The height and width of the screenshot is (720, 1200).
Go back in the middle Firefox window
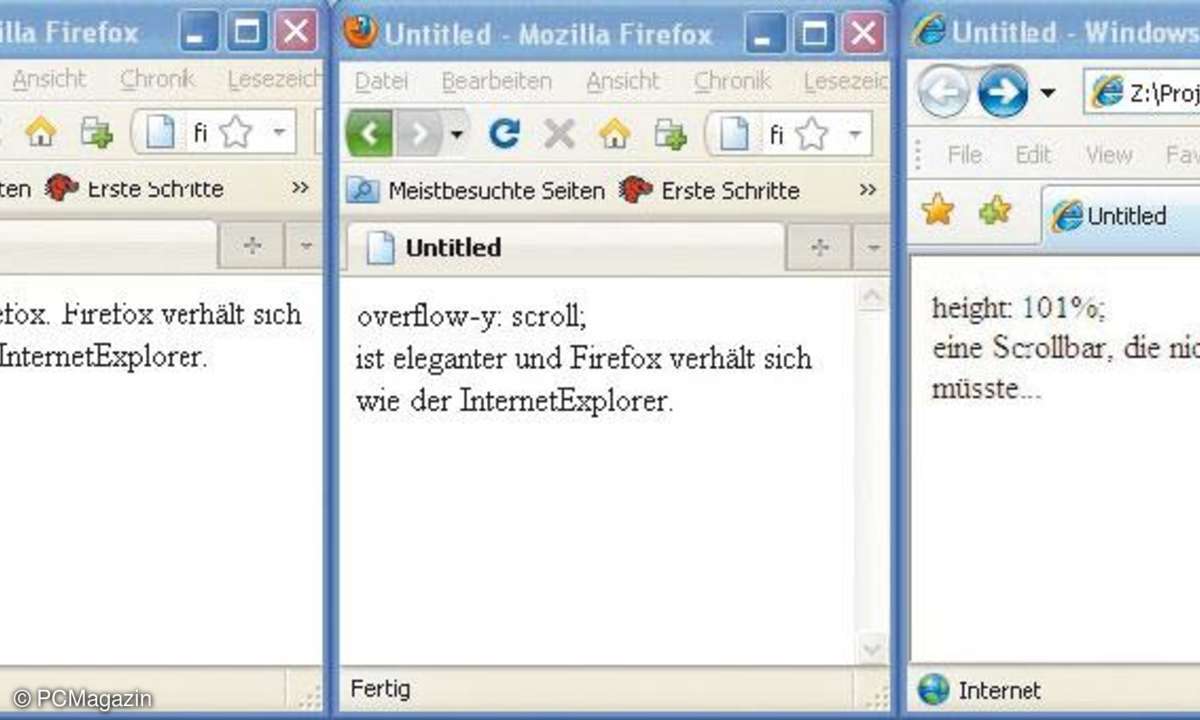[x=369, y=133]
